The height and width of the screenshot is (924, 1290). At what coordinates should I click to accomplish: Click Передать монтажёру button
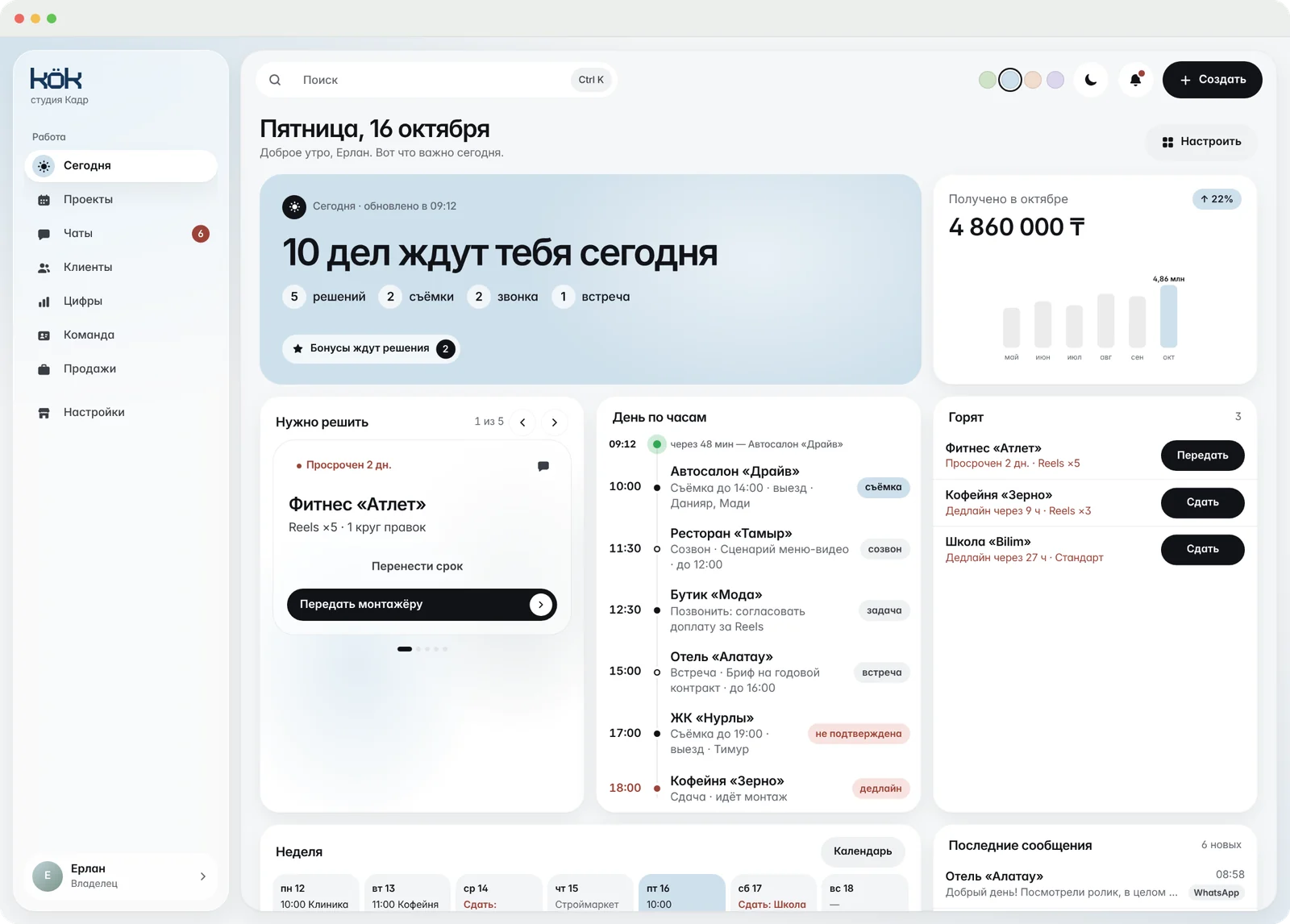(422, 605)
